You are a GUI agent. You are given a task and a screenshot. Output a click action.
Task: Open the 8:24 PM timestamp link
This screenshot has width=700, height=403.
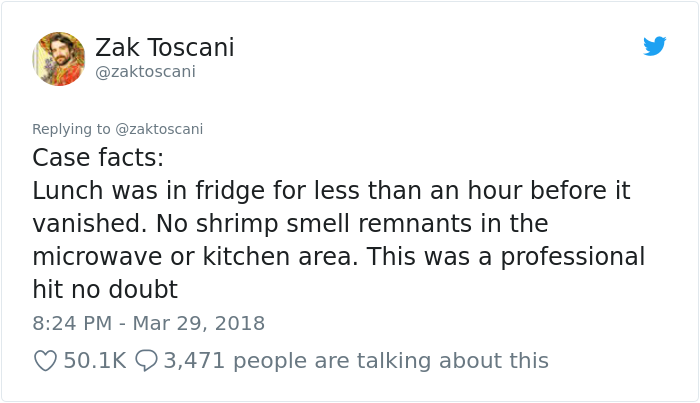tap(70, 324)
